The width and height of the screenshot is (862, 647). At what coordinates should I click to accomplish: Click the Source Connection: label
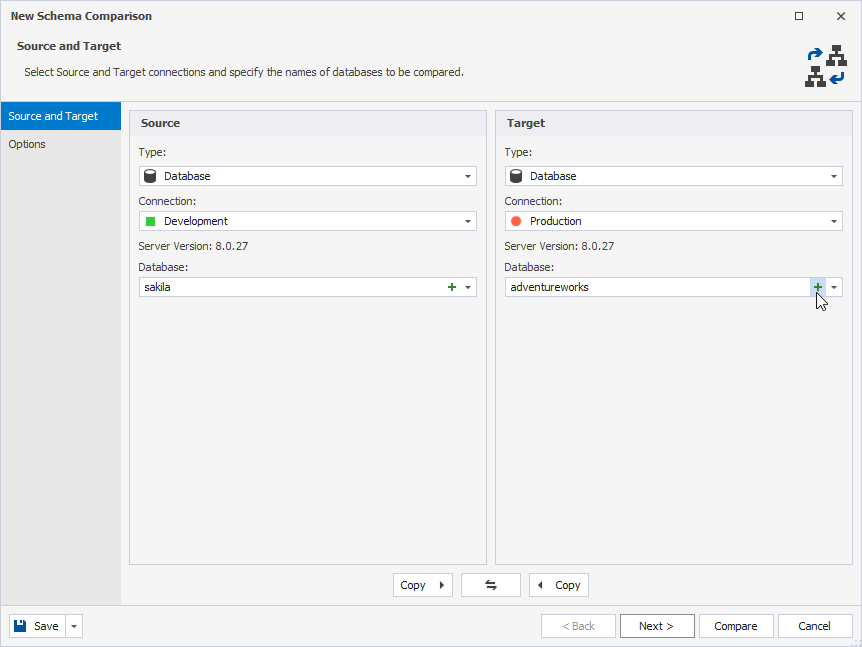167,201
